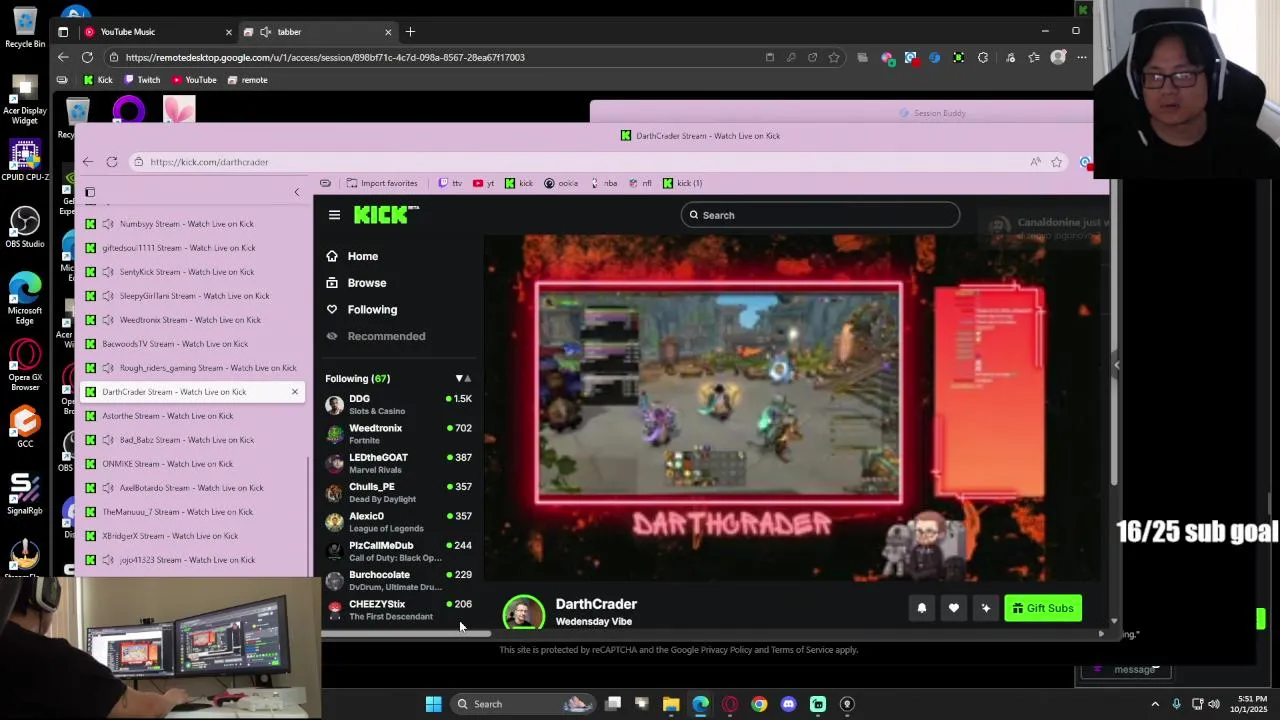The height and width of the screenshot is (720, 1280).
Task: Open the ttv bookmark
Action: (x=451, y=183)
